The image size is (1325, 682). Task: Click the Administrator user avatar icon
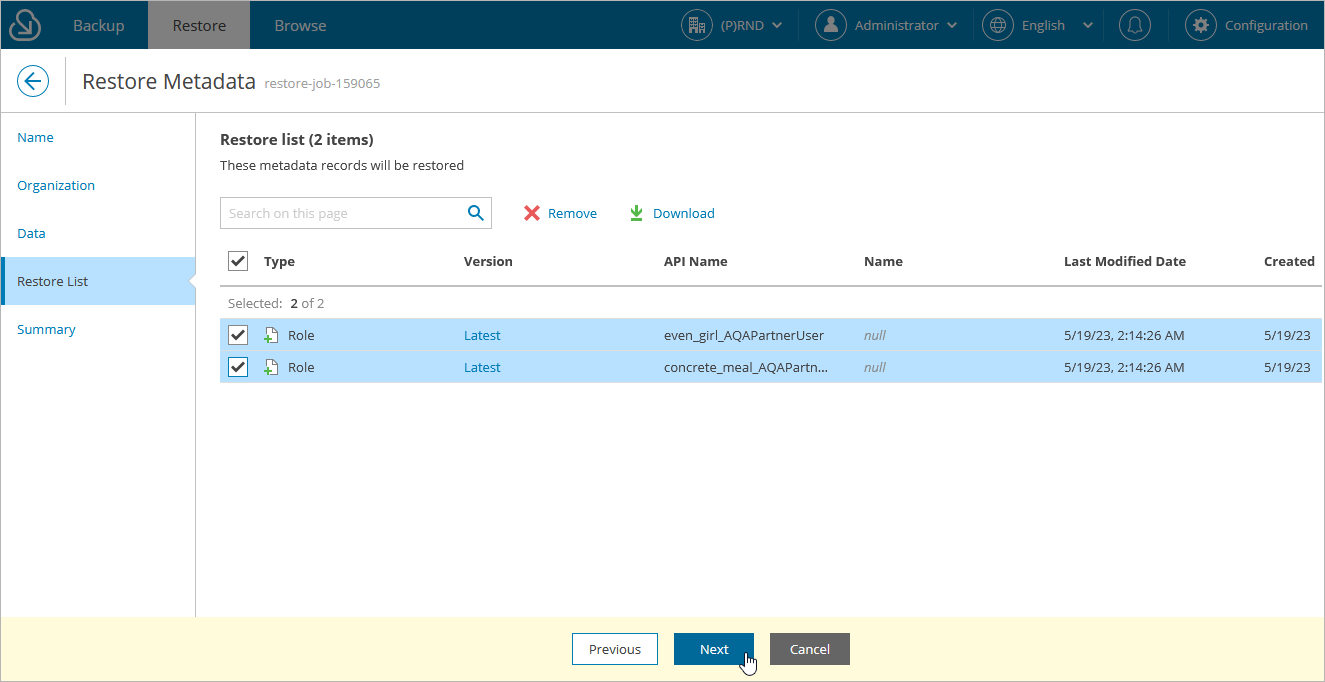(831, 25)
